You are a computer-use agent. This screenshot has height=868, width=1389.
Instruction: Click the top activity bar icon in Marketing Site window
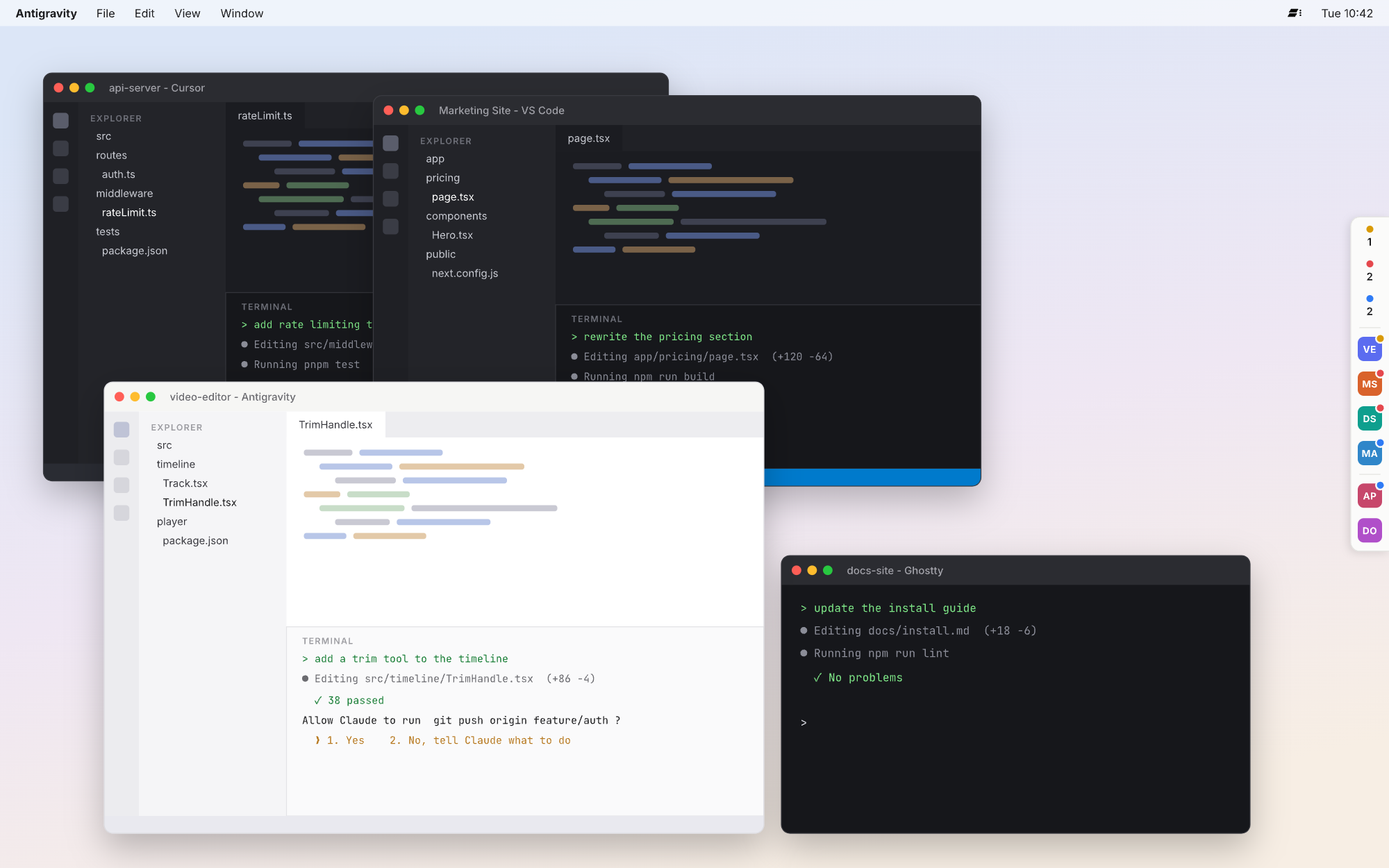coord(391,143)
